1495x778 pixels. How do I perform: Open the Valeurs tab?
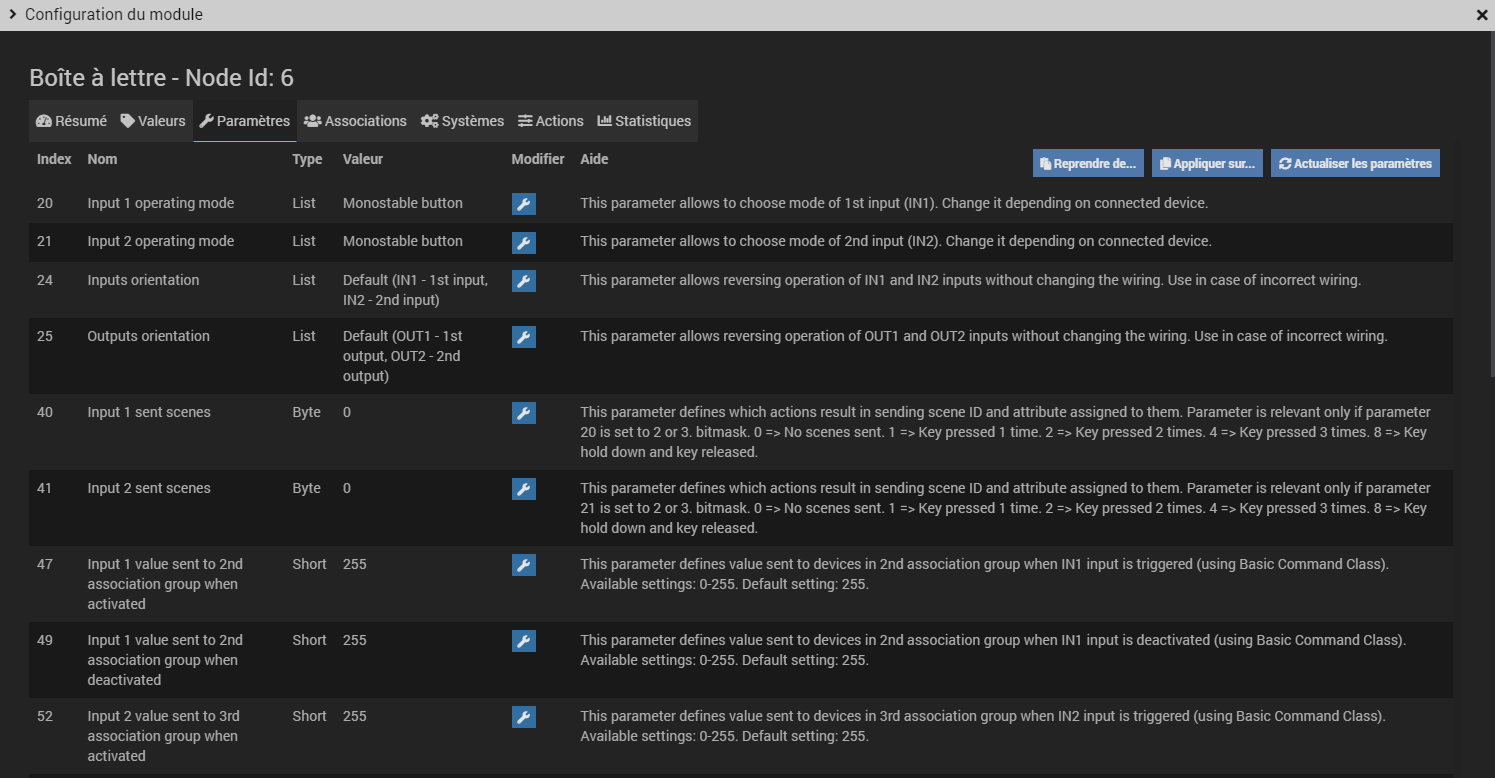pyautogui.click(x=153, y=121)
